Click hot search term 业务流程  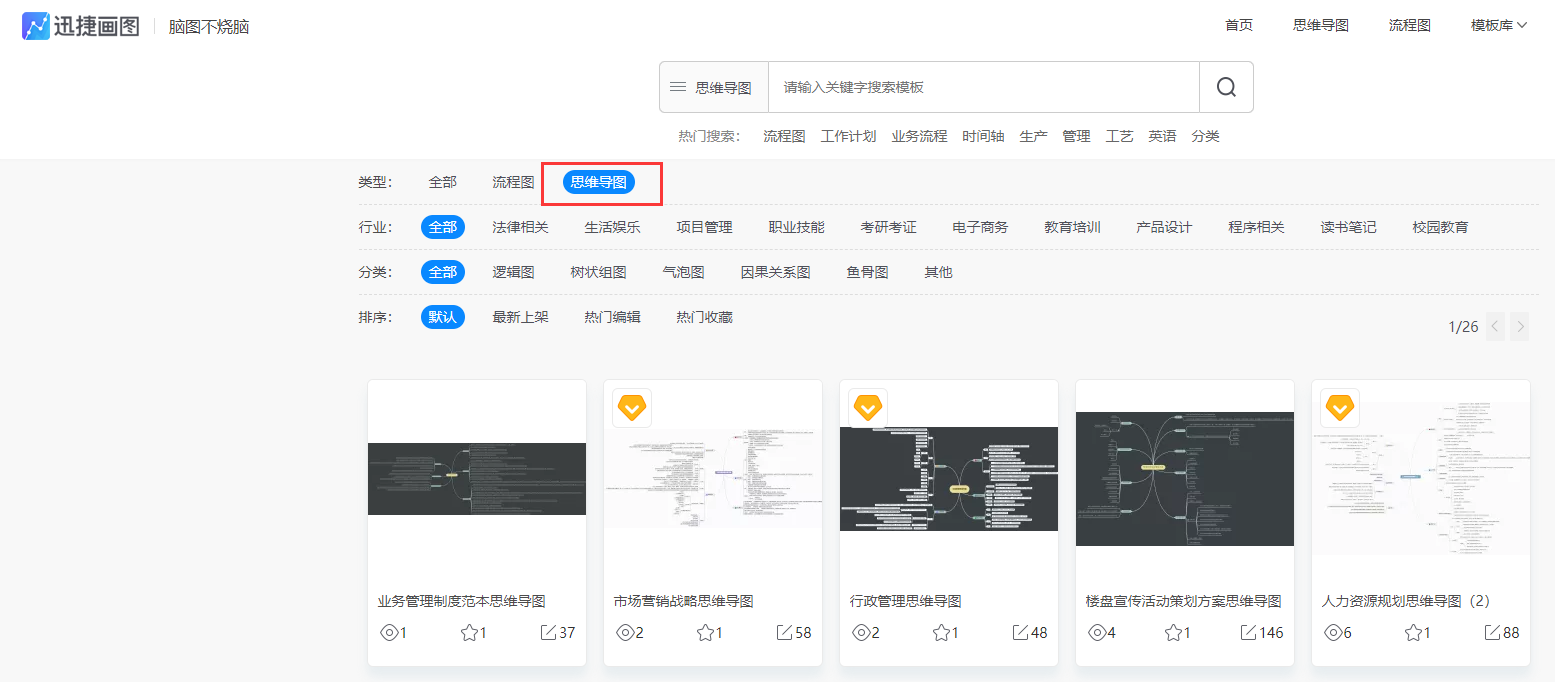919,136
